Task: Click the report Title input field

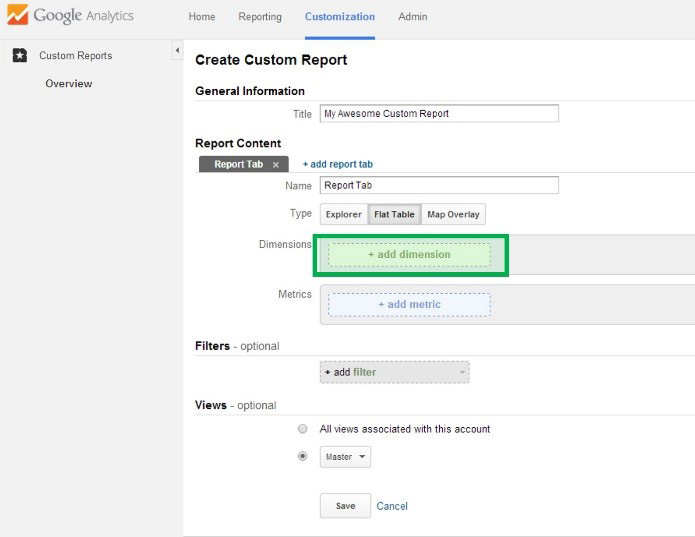Action: click(438, 114)
